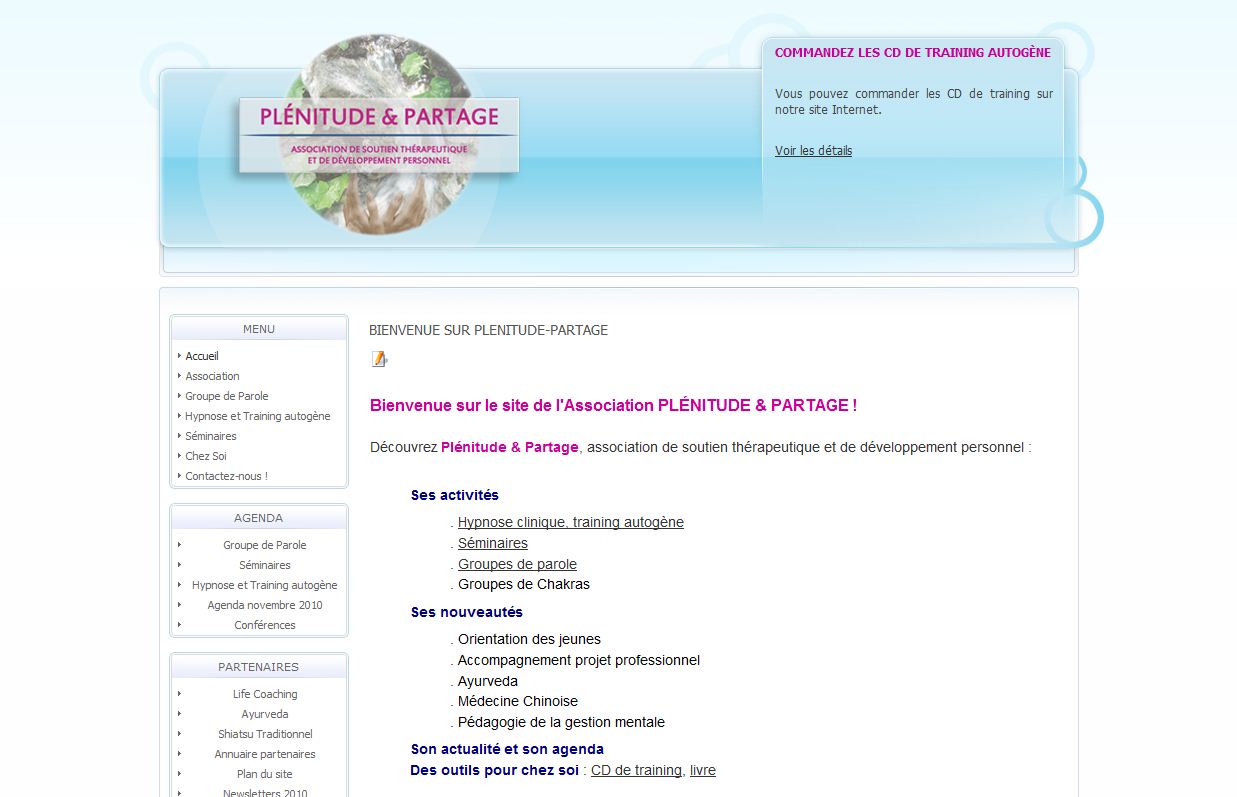
Task: Click the Groupes de Chakras text
Action: [524, 584]
